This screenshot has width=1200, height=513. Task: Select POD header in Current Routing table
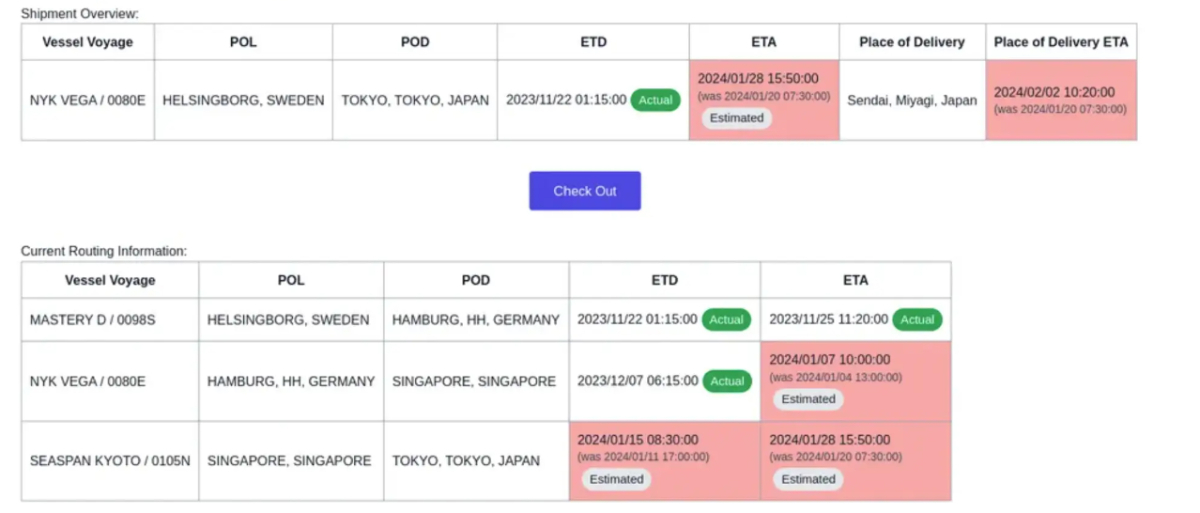(476, 280)
